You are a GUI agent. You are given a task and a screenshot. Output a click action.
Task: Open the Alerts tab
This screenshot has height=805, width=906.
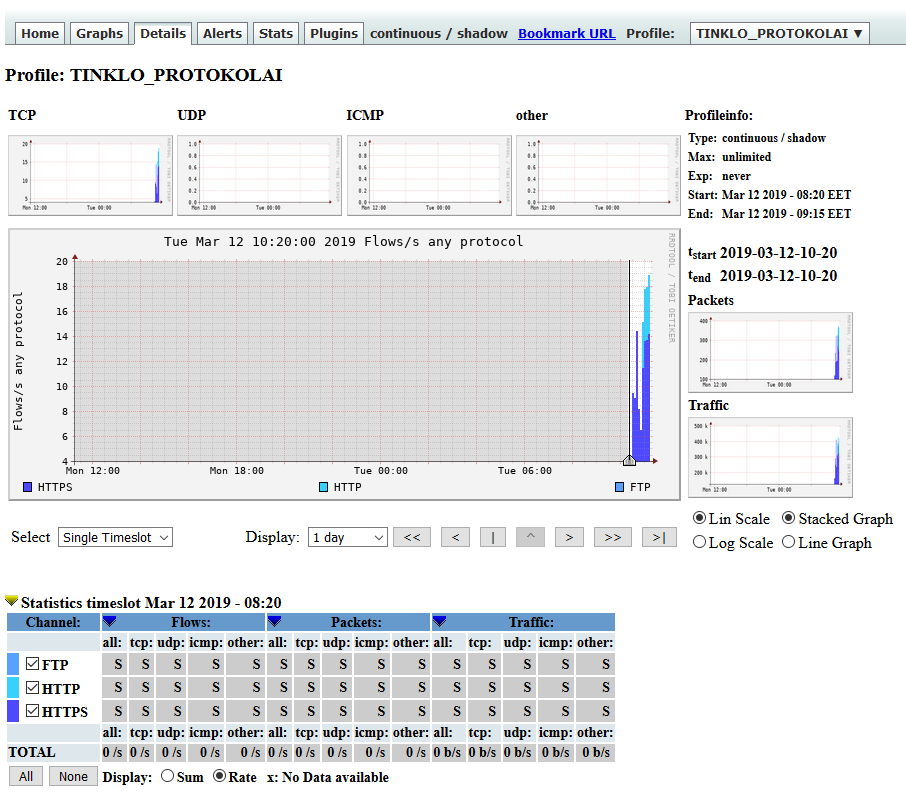click(x=222, y=34)
